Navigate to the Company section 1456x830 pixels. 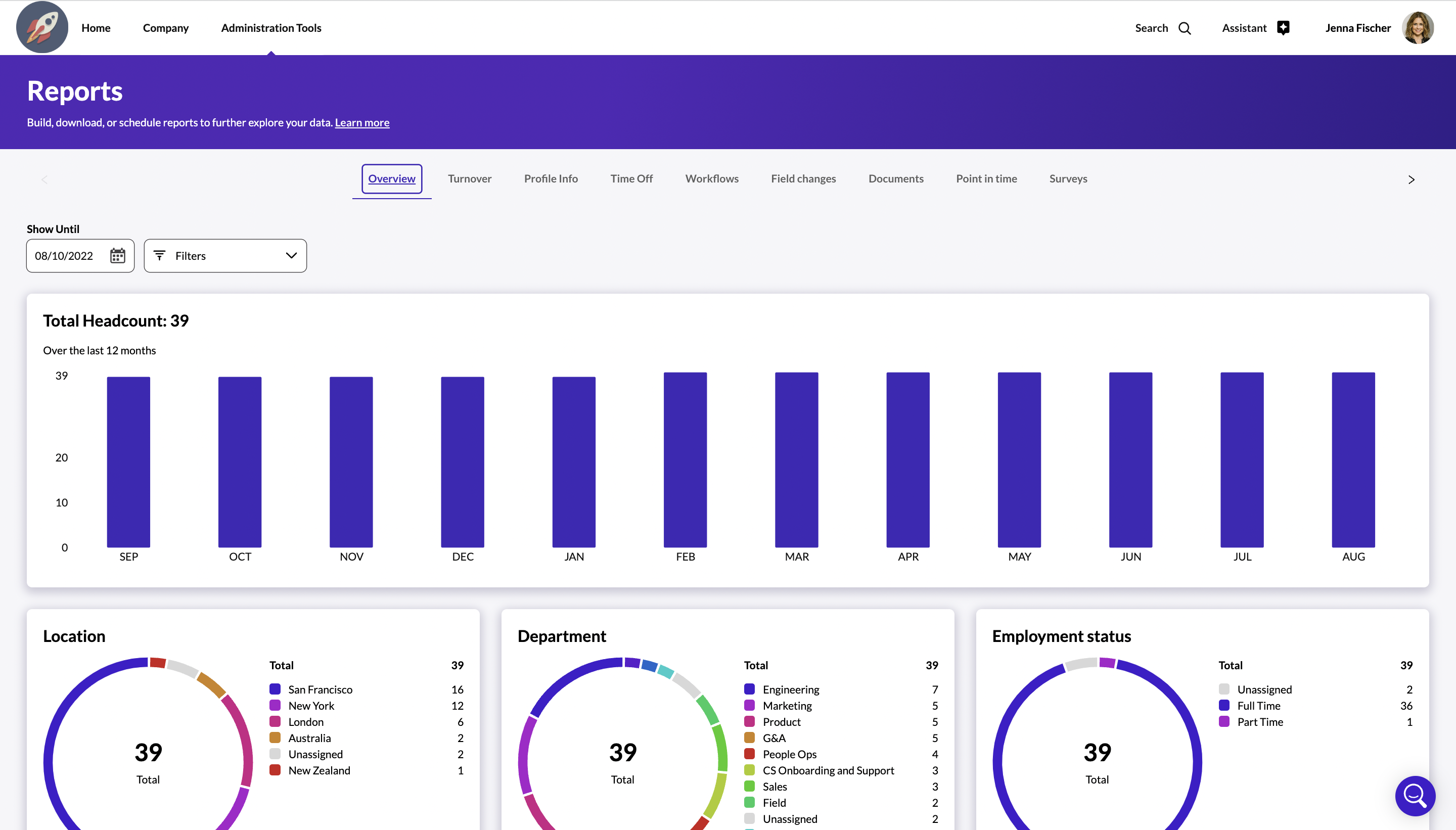pos(165,27)
